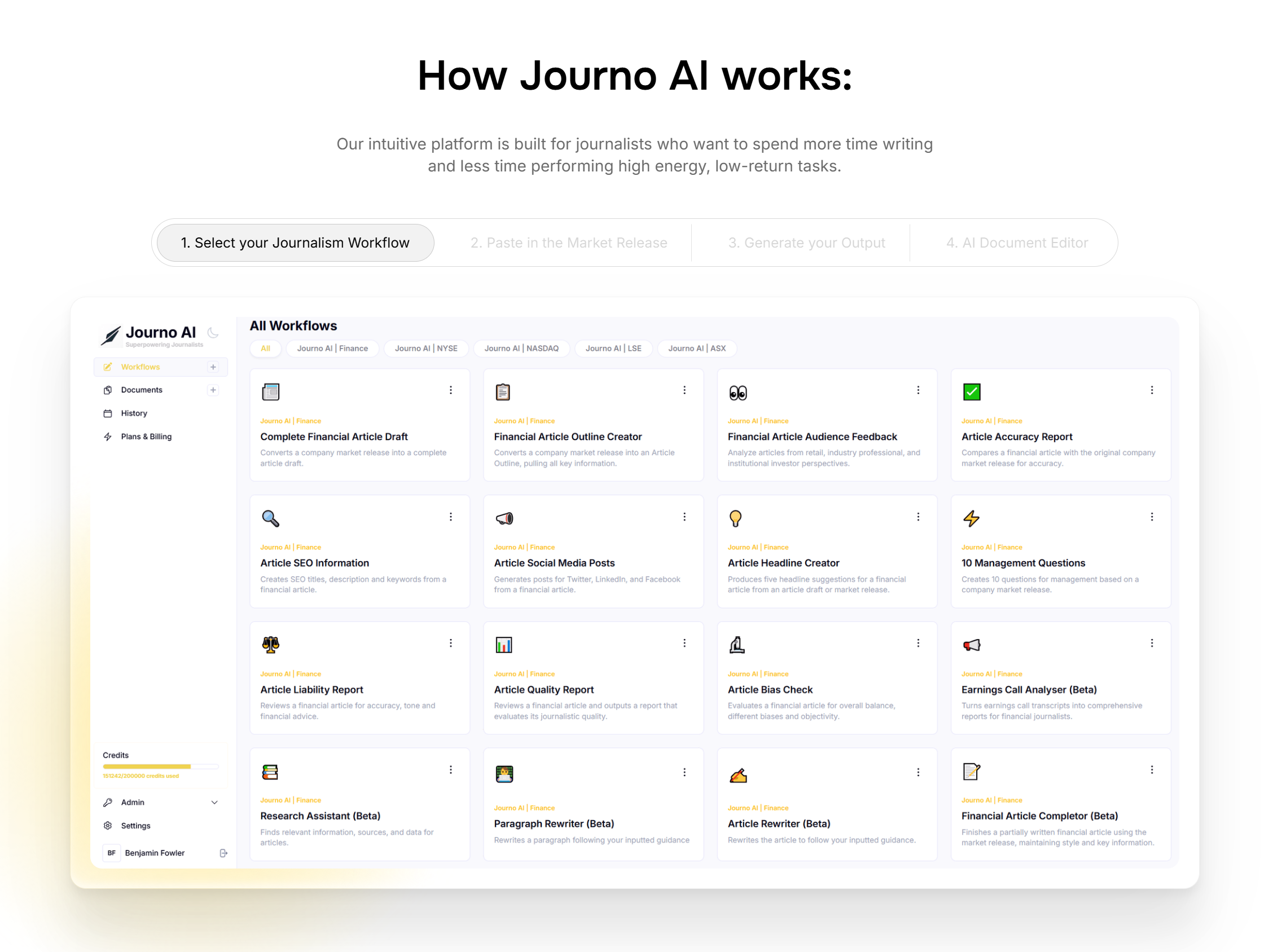Click the Benjamin Fowler user name

click(155, 854)
